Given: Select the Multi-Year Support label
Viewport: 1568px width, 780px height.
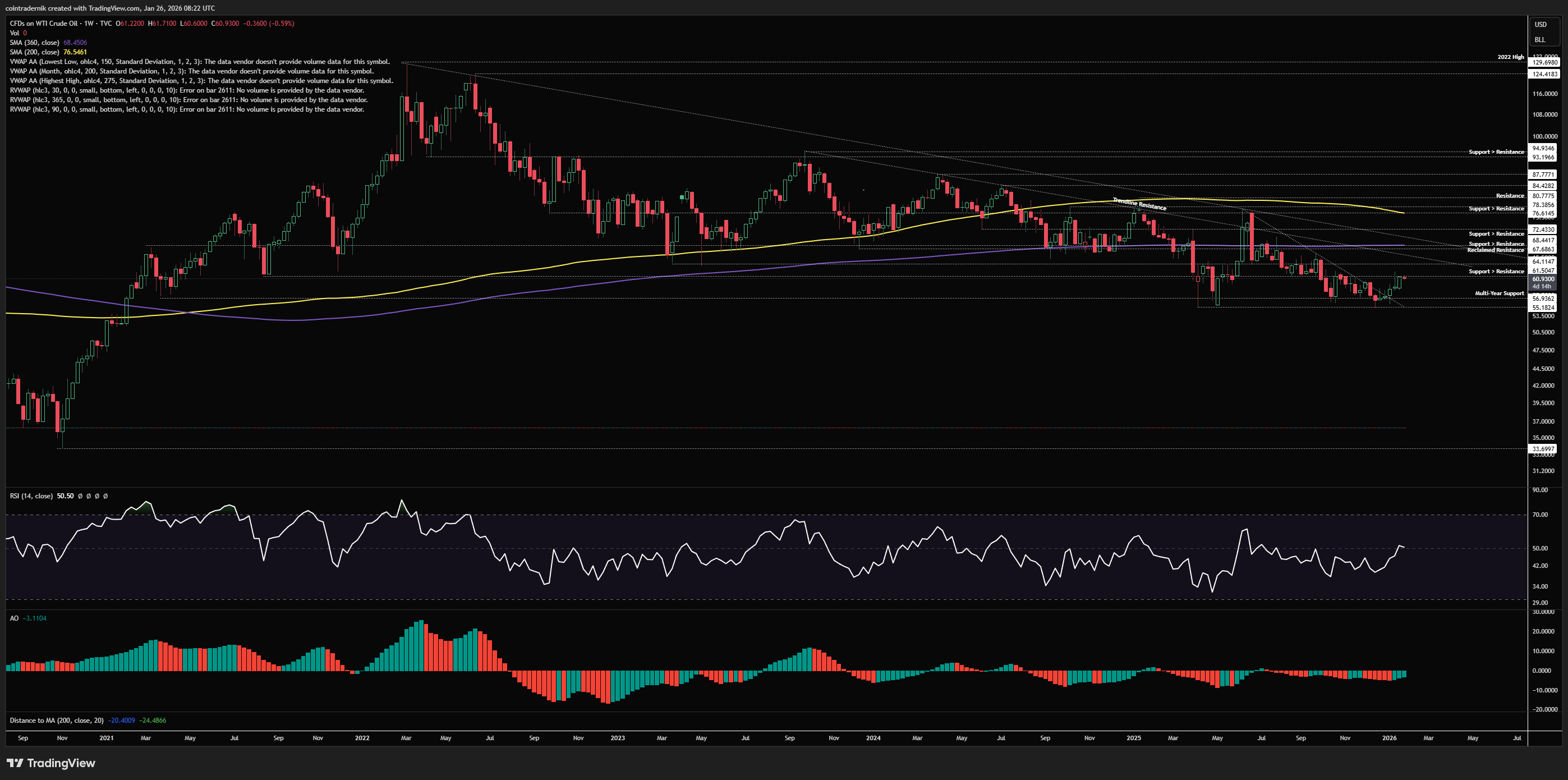Looking at the screenshot, I should tap(1498, 293).
